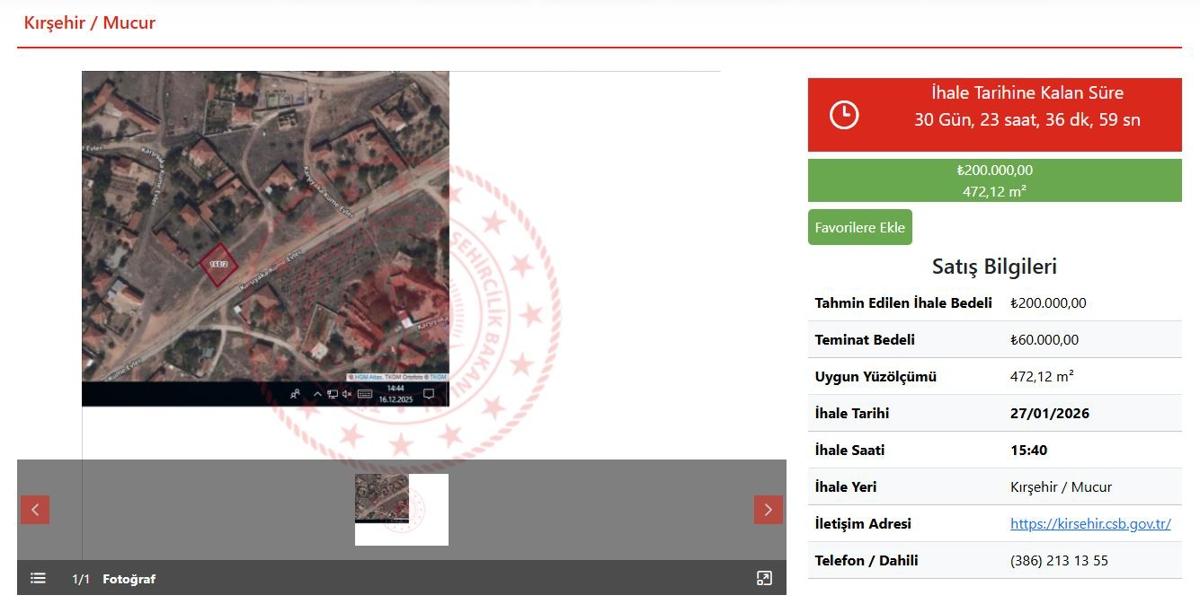This screenshot has width=1200, height=604.
Task: Expand hidden tray chevron in photo's taskbar
Action: click(318, 394)
